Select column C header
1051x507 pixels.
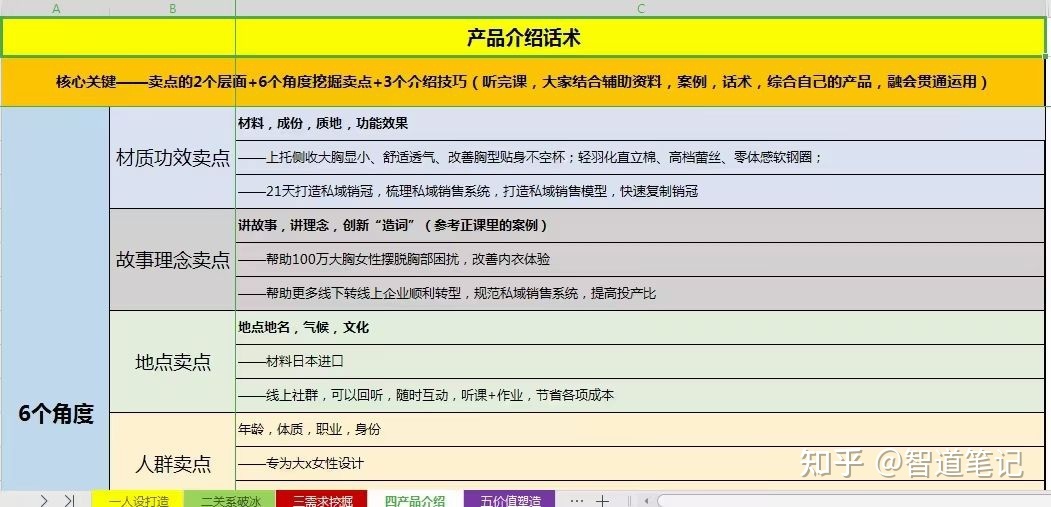coord(640,8)
